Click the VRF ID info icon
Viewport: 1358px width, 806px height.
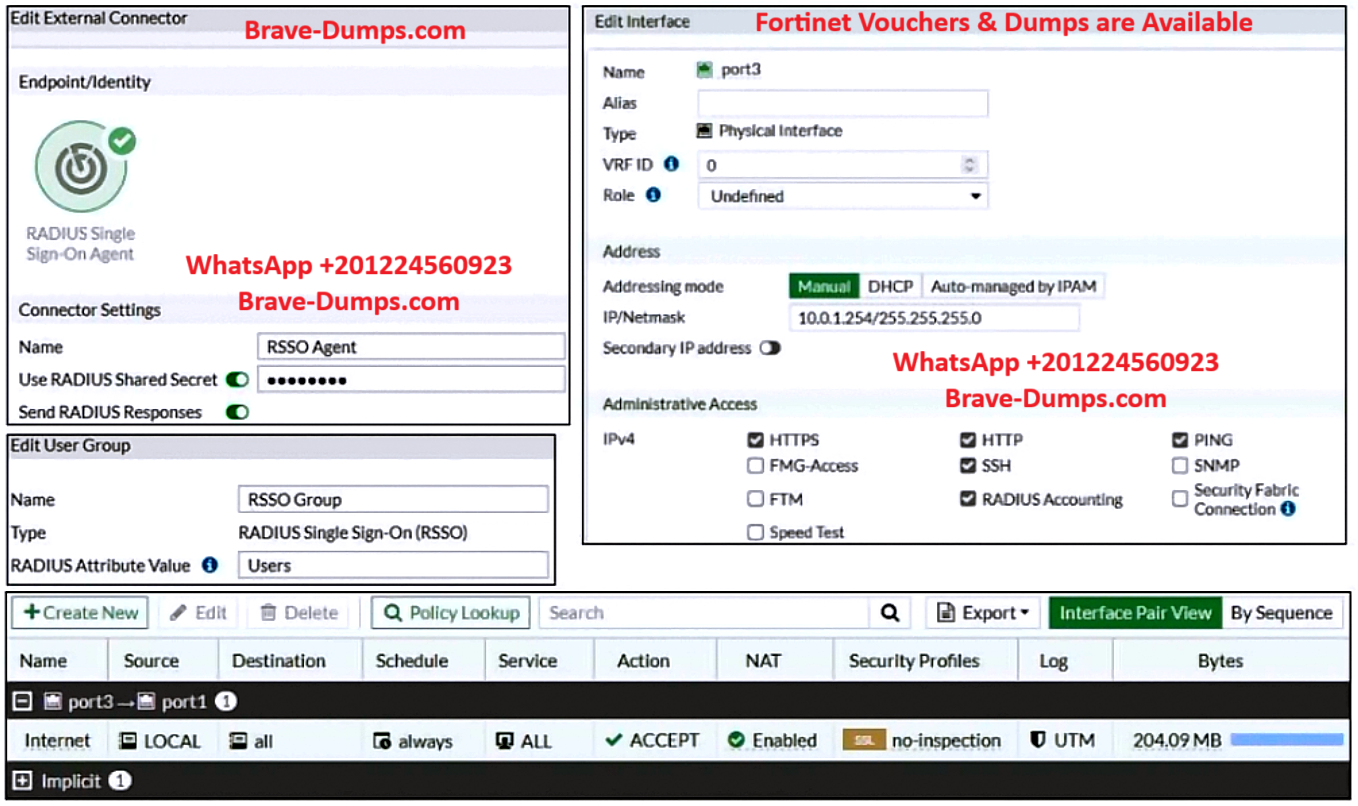[x=671, y=164]
